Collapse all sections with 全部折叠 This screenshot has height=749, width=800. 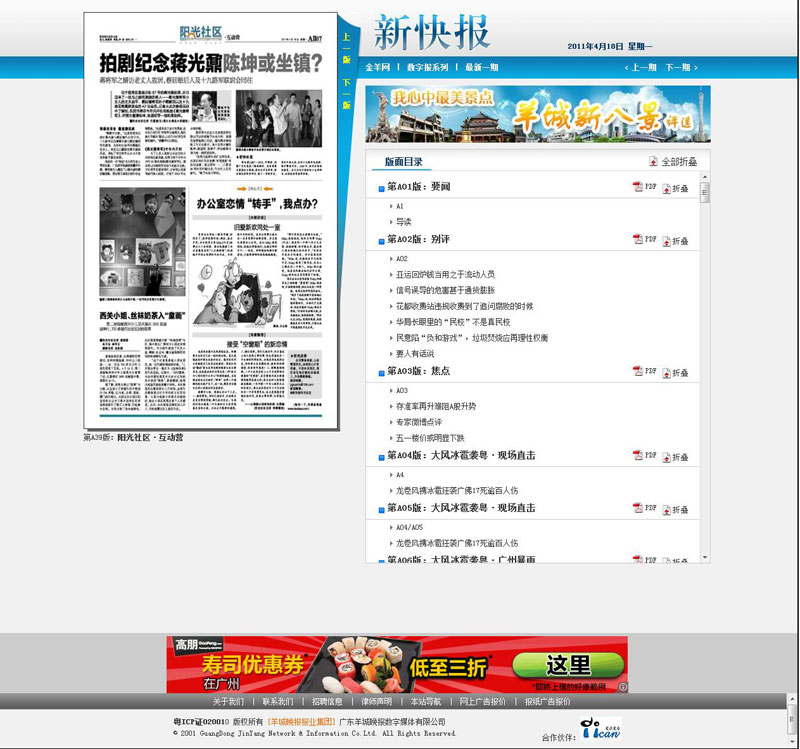pyautogui.click(x=673, y=162)
